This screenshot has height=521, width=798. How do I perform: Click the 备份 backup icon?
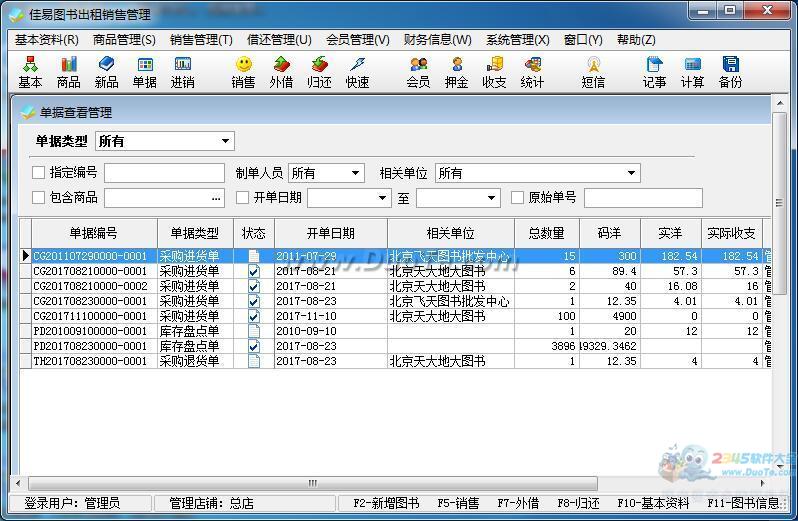point(730,72)
